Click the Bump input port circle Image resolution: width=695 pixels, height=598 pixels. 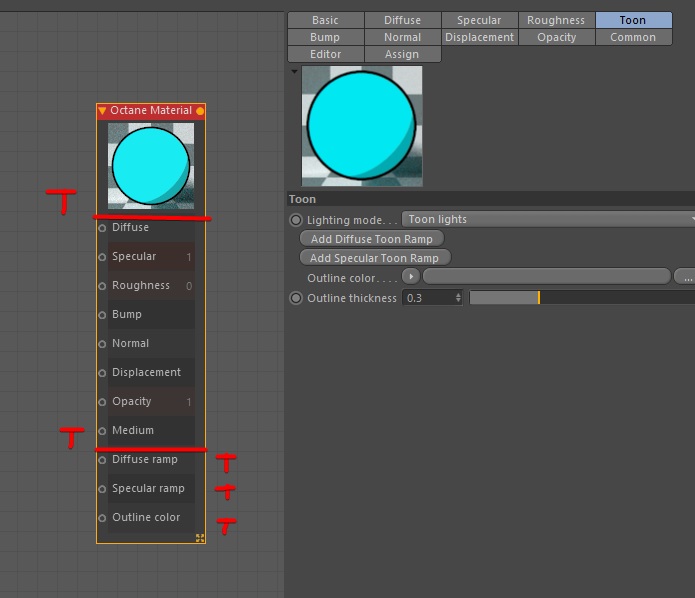tap(102, 315)
